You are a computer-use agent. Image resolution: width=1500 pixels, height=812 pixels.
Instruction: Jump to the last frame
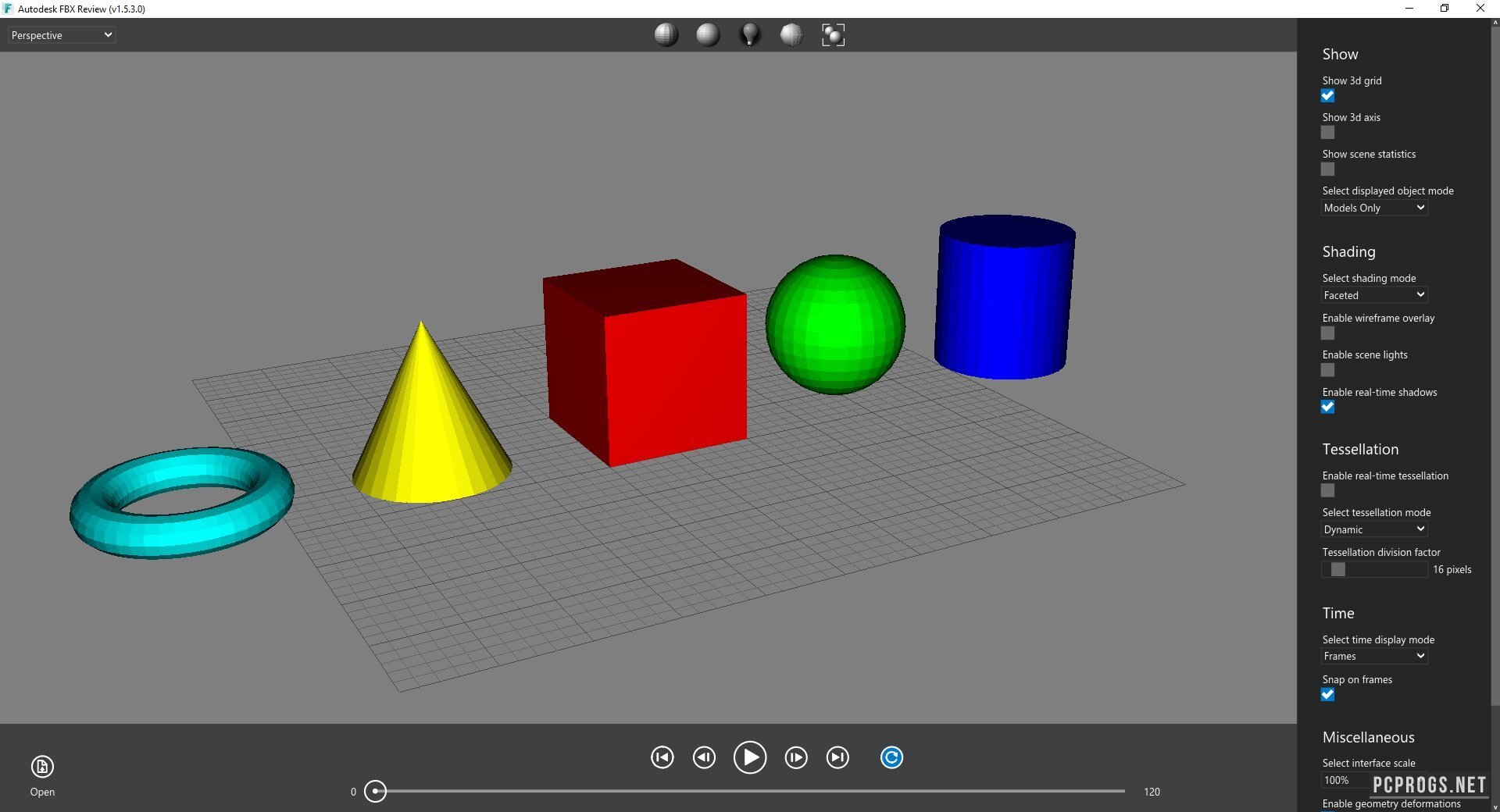[x=837, y=757]
